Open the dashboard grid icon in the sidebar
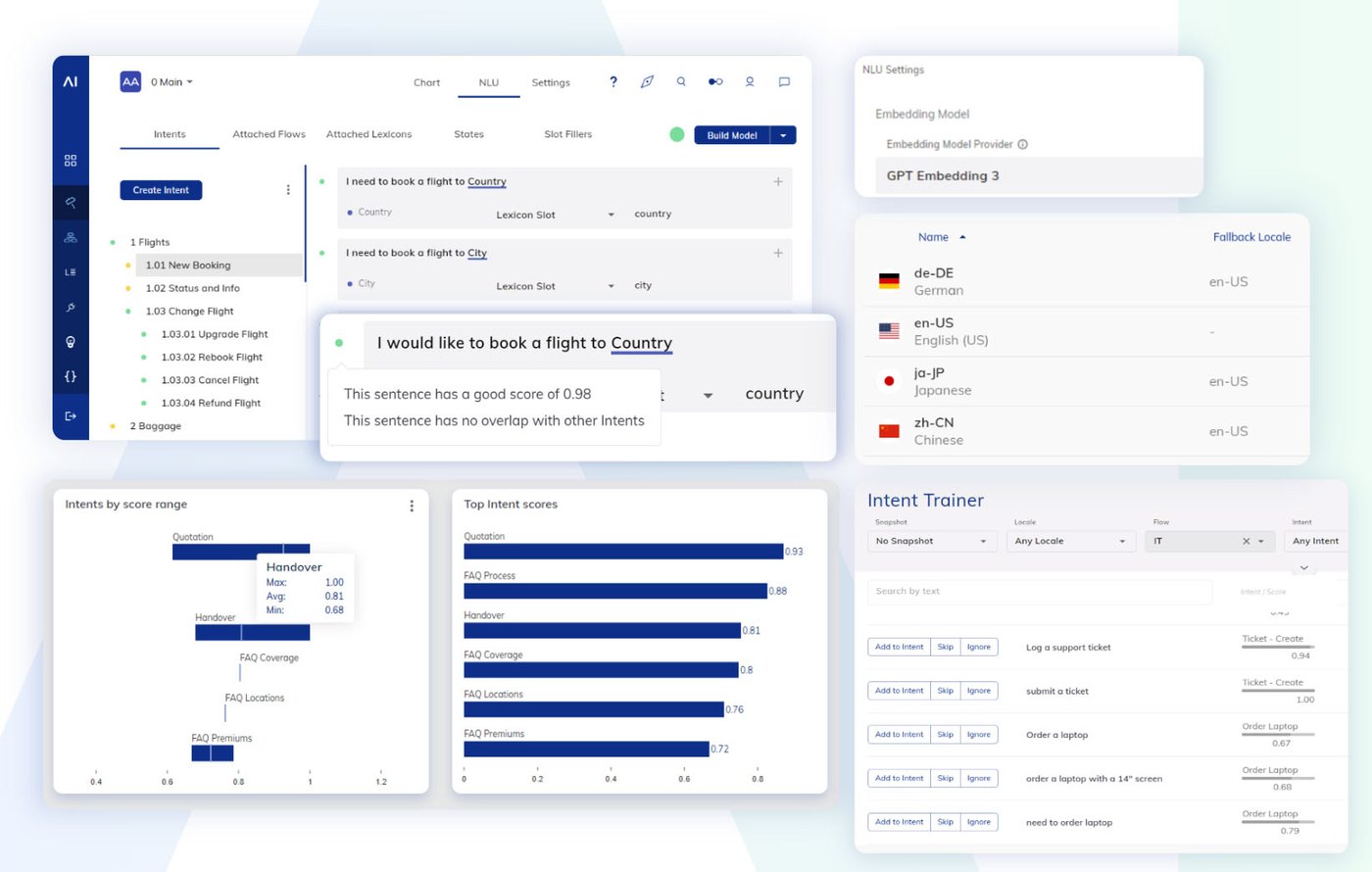This screenshot has height=872, width=1372. click(71, 161)
